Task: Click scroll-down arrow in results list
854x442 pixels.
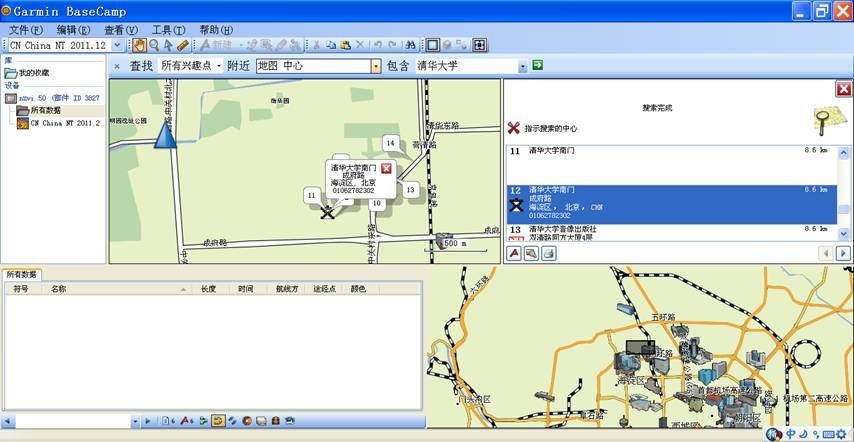Action: [x=844, y=234]
